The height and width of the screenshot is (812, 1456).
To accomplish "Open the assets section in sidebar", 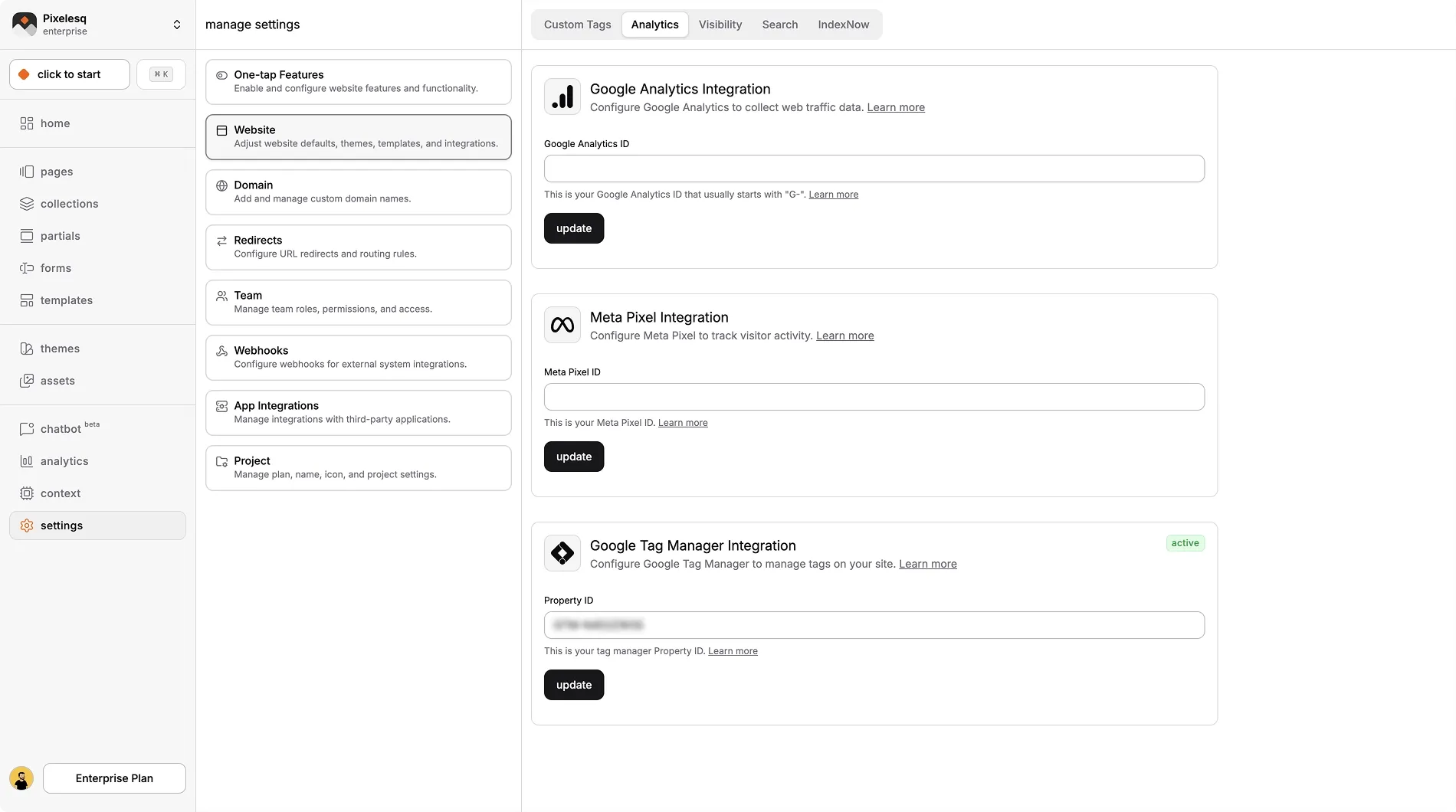I will (57, 381).
